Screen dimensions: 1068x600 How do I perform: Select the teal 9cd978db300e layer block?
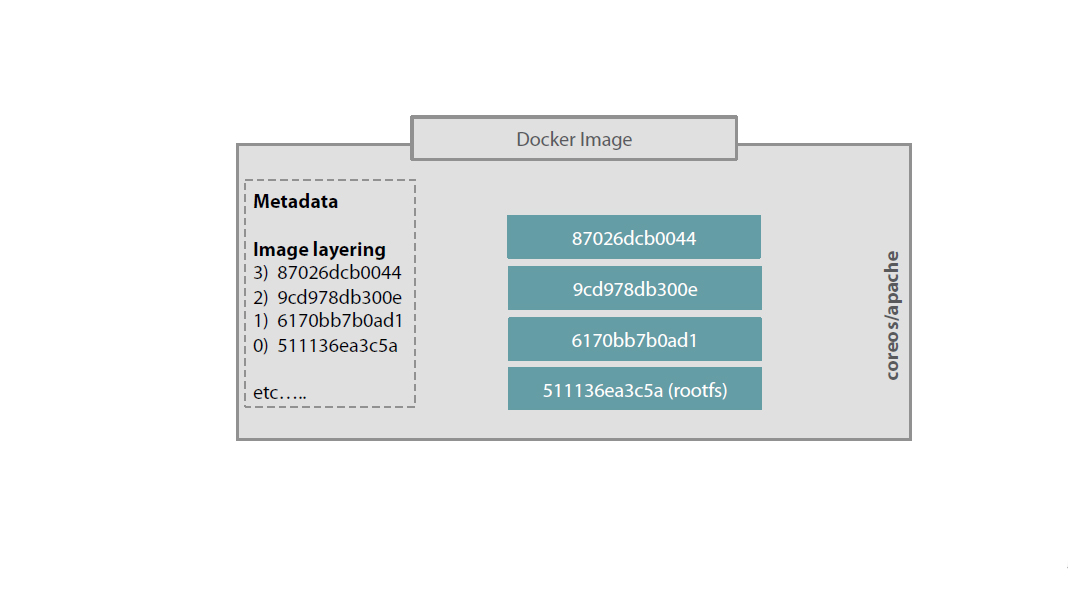634,289
